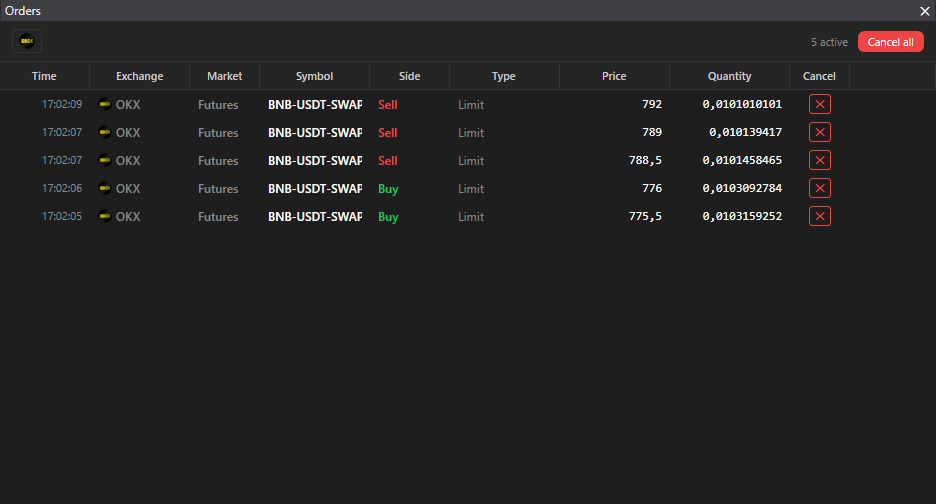Sort by the Market column header
The height and width of the screenshot is (504, 936).
pyautogui.click(x=224, y=76)
